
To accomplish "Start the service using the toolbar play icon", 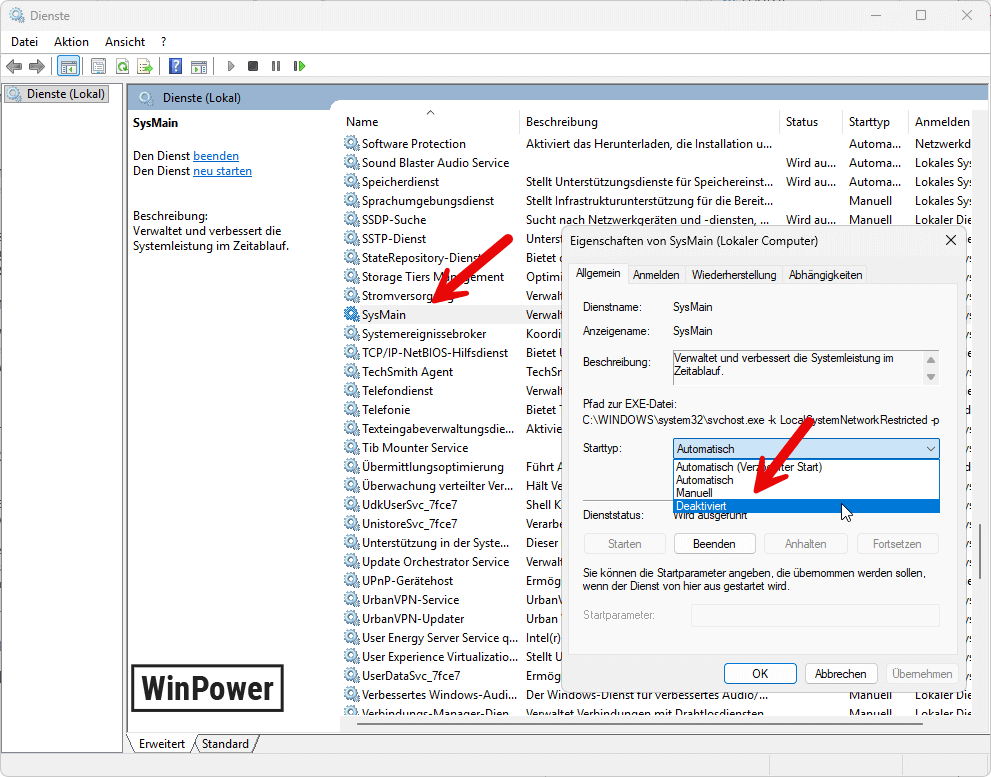I will click(x=231, y=66).
